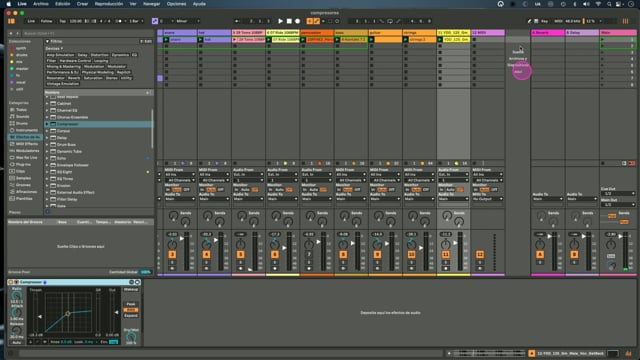Expand the Echo device entry
640x360 pixels.
click(x=47, y=158)
